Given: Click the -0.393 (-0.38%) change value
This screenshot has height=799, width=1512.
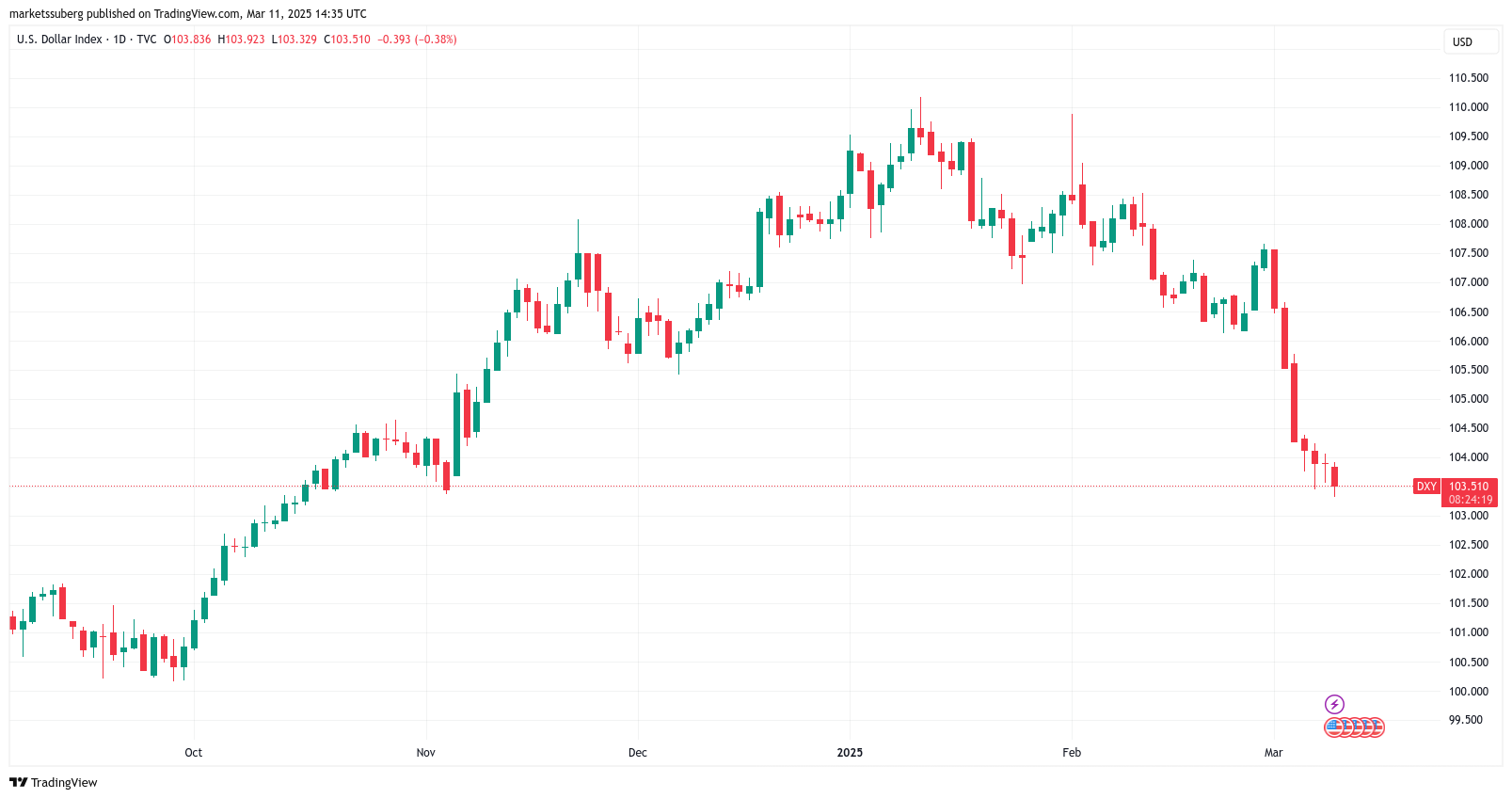Looking at the screenshot, I should [417, 40].
